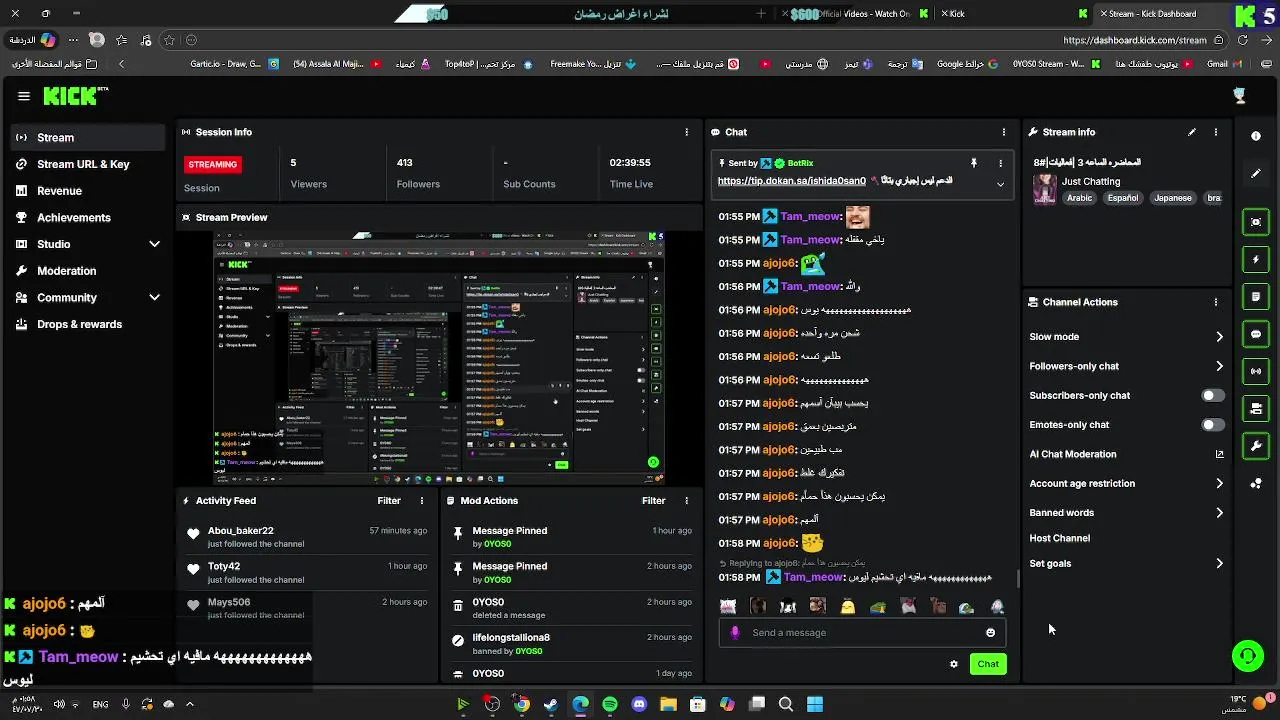Expand the Studio sidebar section
The width and height of the screenshot is (1280, 720).
pos(154,244)
